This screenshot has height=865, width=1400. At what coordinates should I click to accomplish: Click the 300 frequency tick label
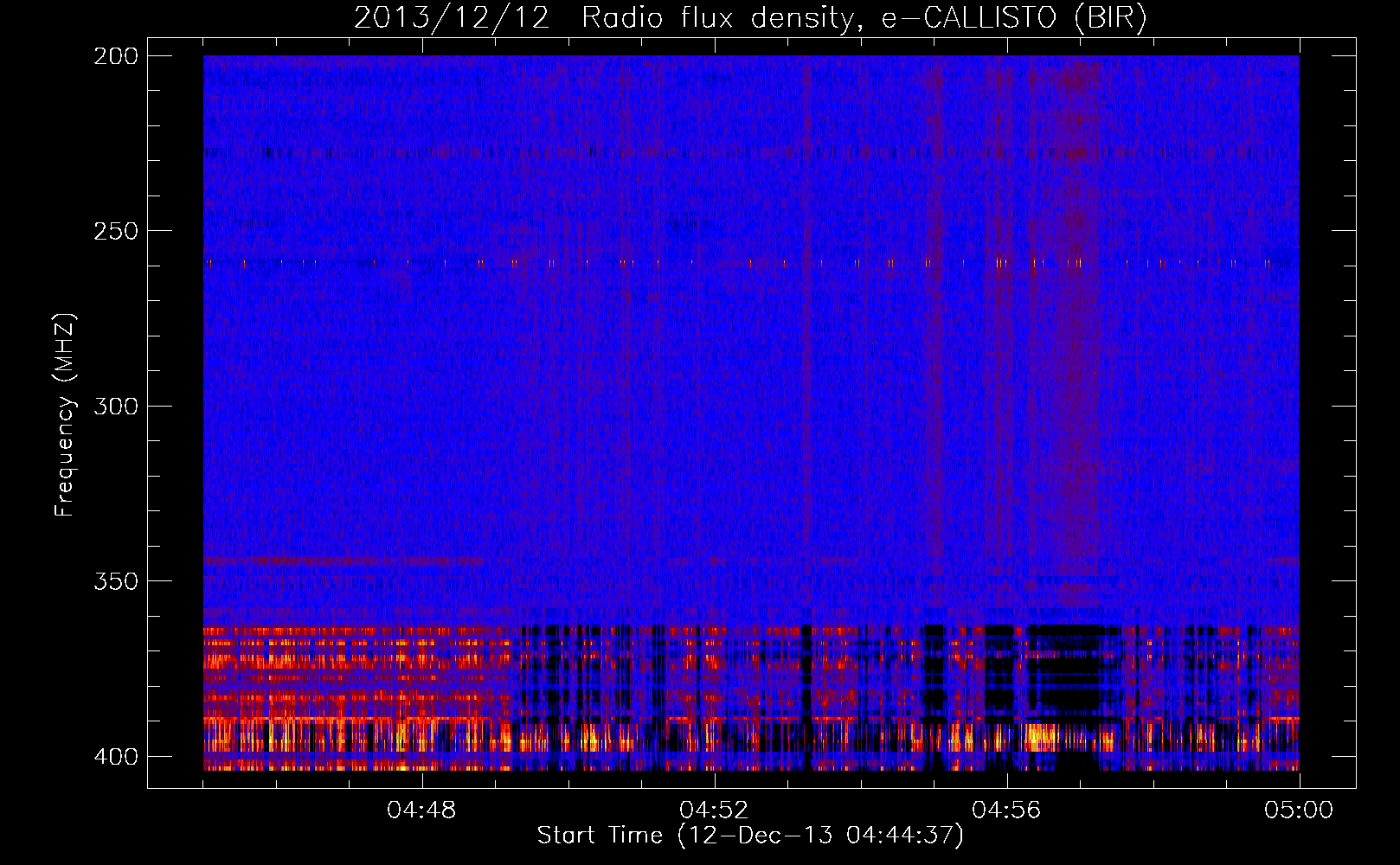(115, 406)
